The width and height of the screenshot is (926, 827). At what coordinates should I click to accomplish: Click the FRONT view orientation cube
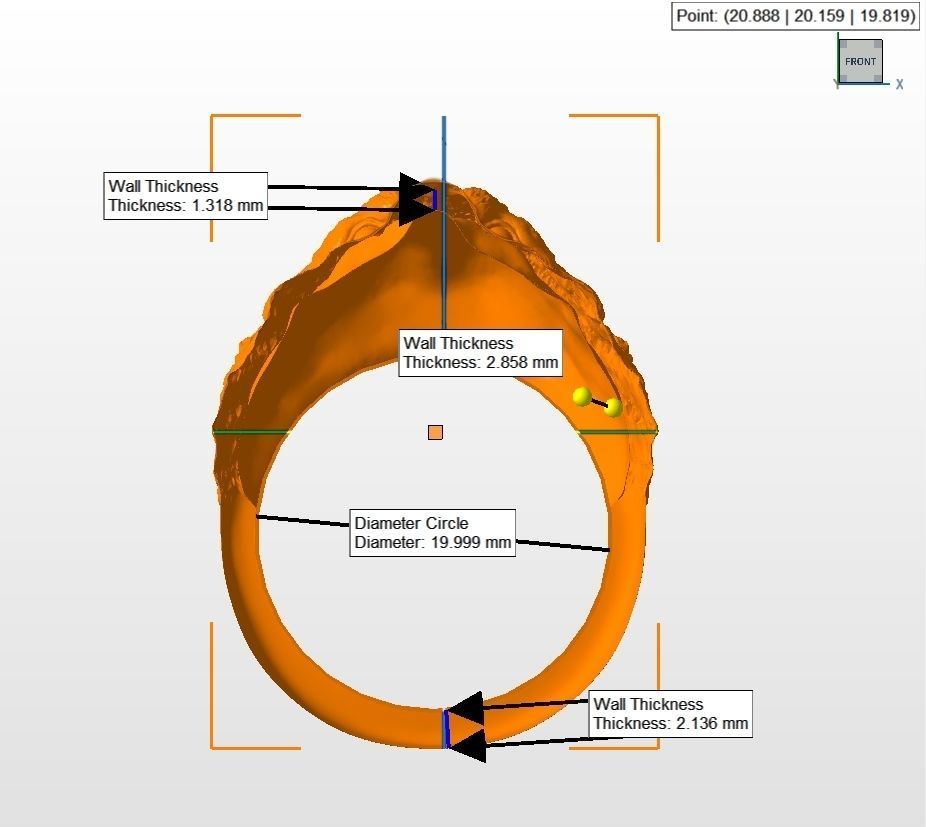pyautogui.click(x=860, y=61)
